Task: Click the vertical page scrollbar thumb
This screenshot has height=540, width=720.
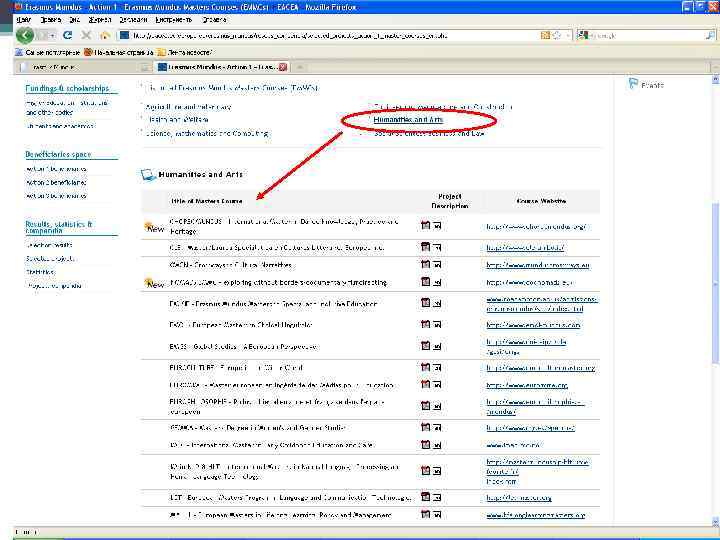Action: 715,284
